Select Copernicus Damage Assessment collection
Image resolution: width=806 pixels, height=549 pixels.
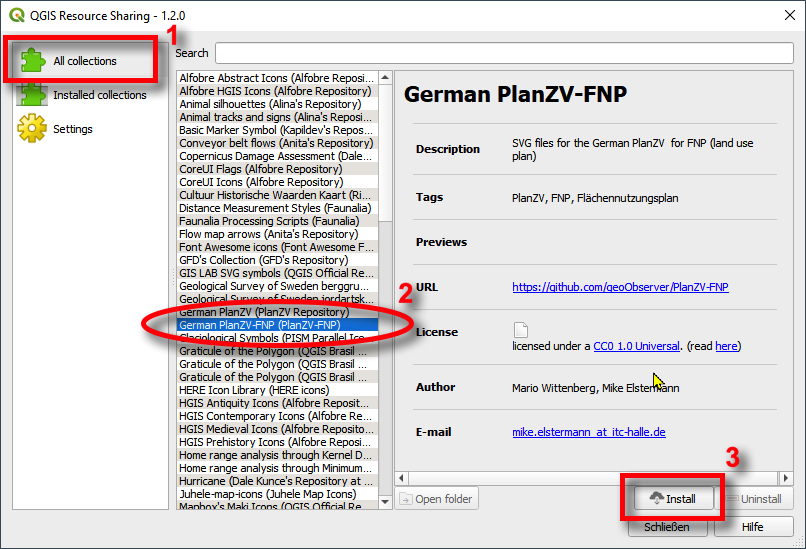coord(278,156)
